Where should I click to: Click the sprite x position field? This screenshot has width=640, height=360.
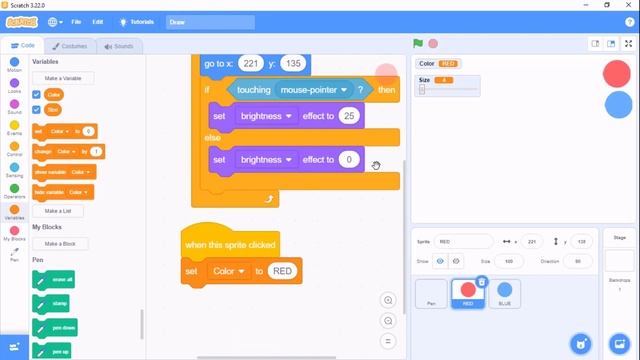coord(531,242)
